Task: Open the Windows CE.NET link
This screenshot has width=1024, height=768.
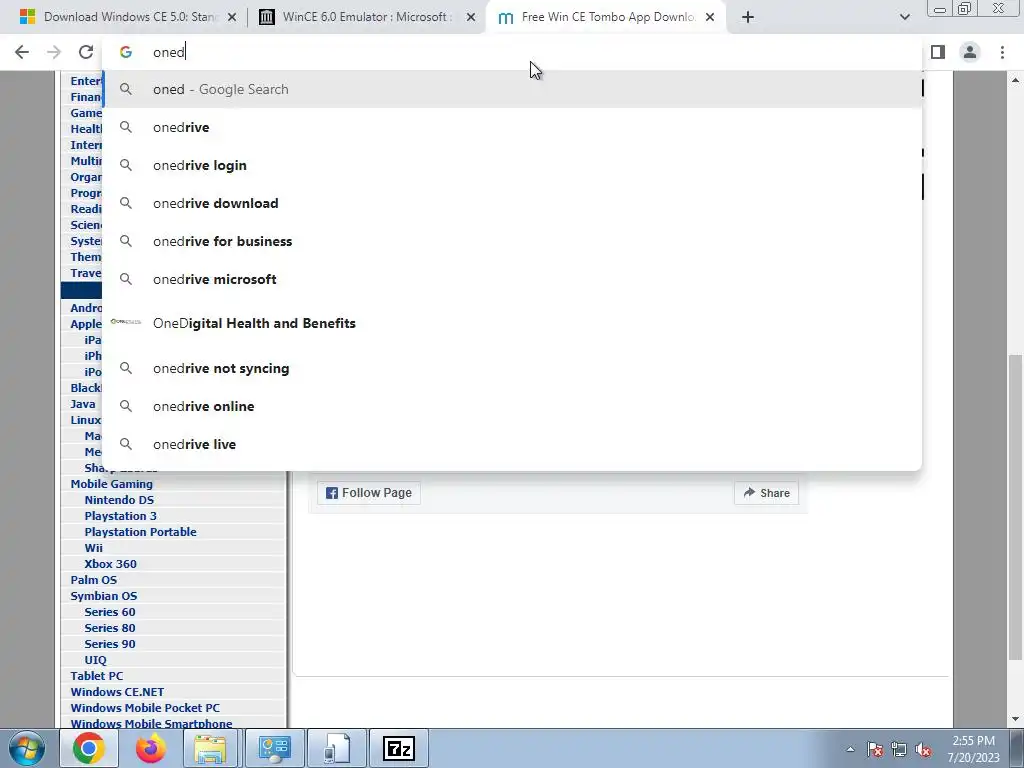Action: tap(117, 692)
